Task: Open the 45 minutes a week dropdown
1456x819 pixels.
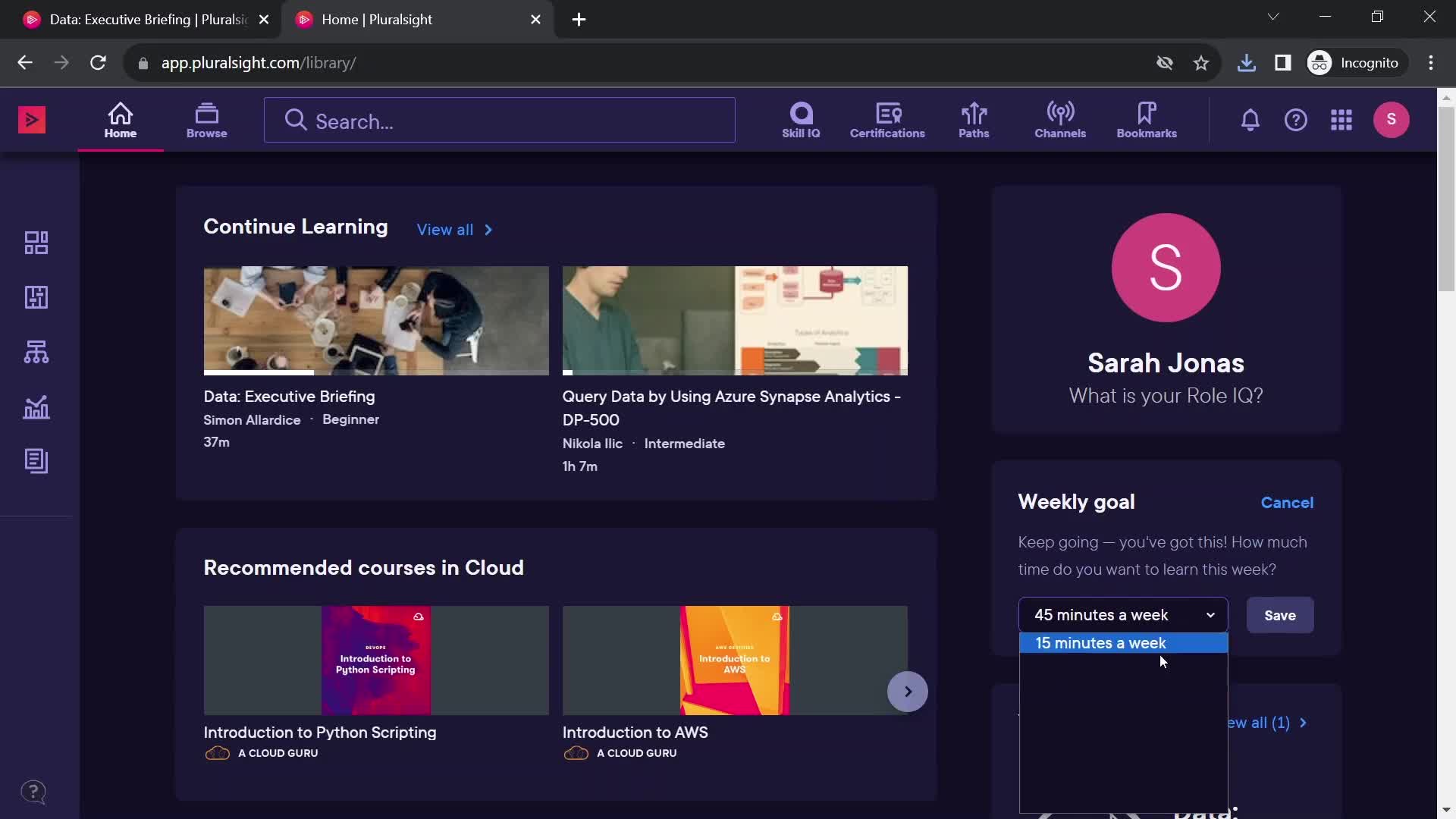Action: click(1123, 615)
